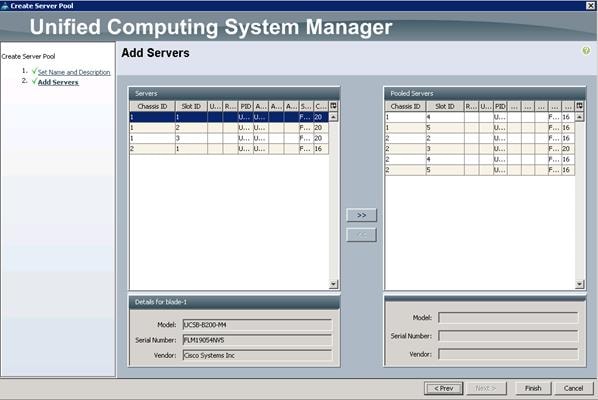Click the C... cores header in Servers table

coord(321,106)
